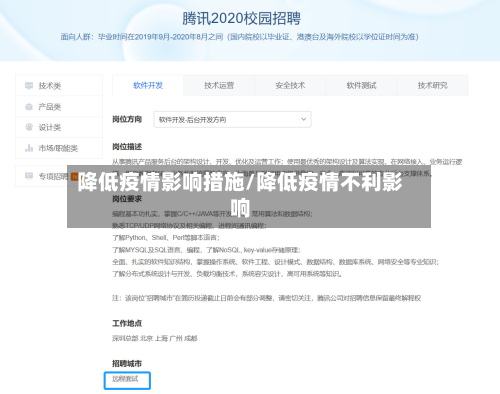Open the 技术类 category in the sidebar
The height and width of the screenshot is (394, 500).
(59, 86)
